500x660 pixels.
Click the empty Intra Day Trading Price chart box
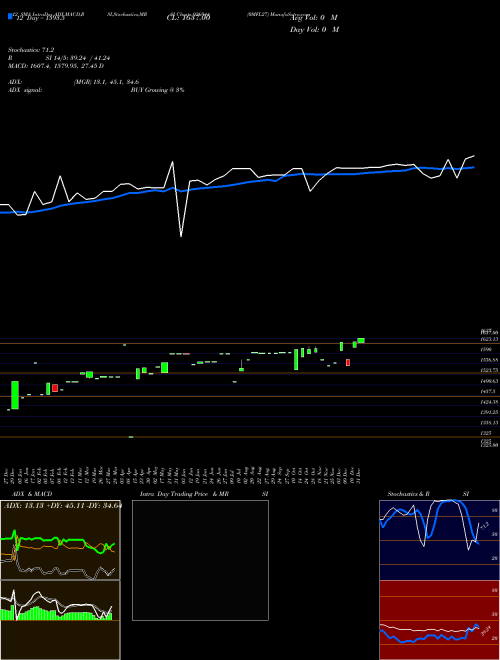click(x=200, y=560)
